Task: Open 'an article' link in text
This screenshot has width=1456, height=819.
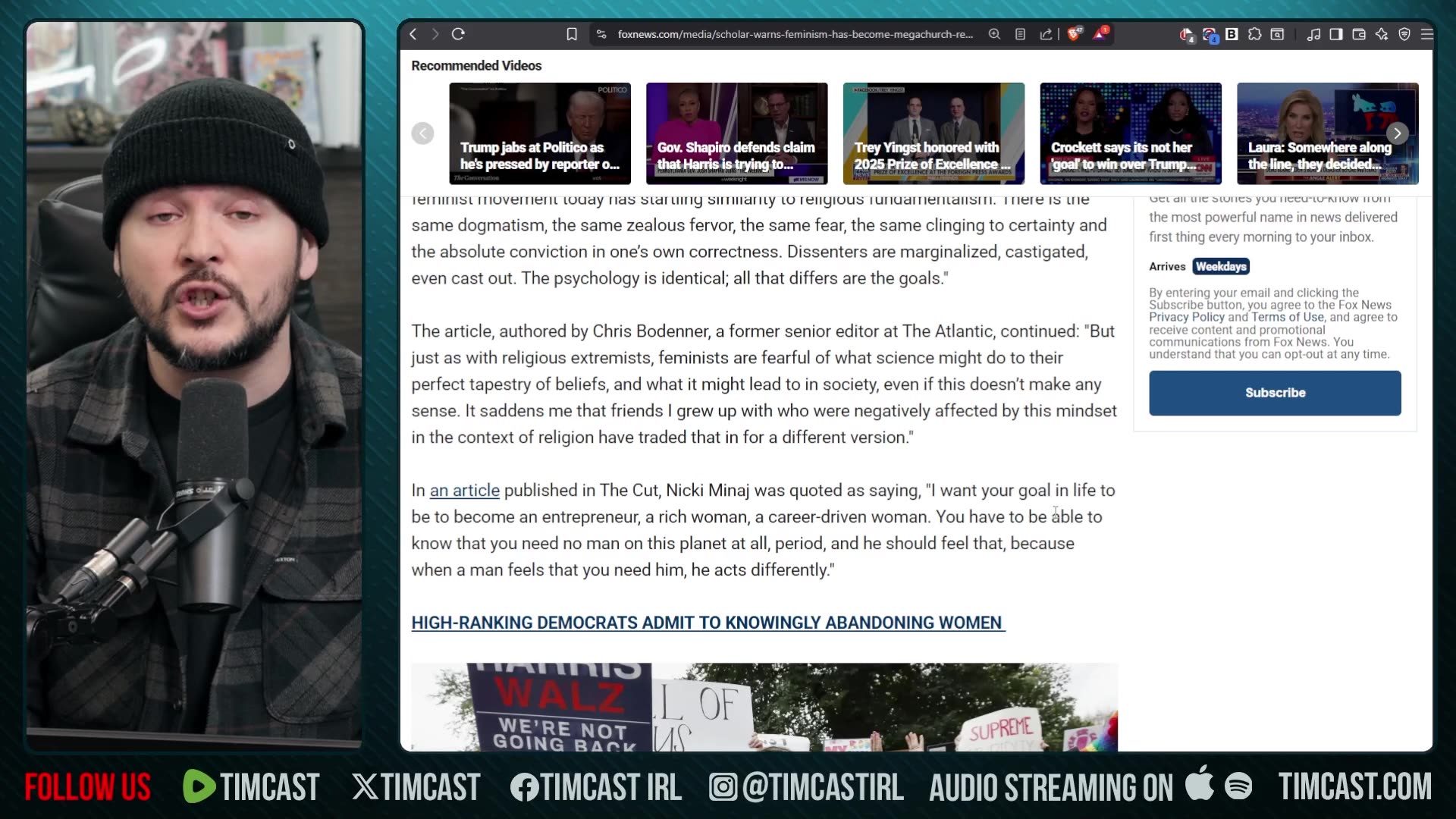Action: (464, 491)
